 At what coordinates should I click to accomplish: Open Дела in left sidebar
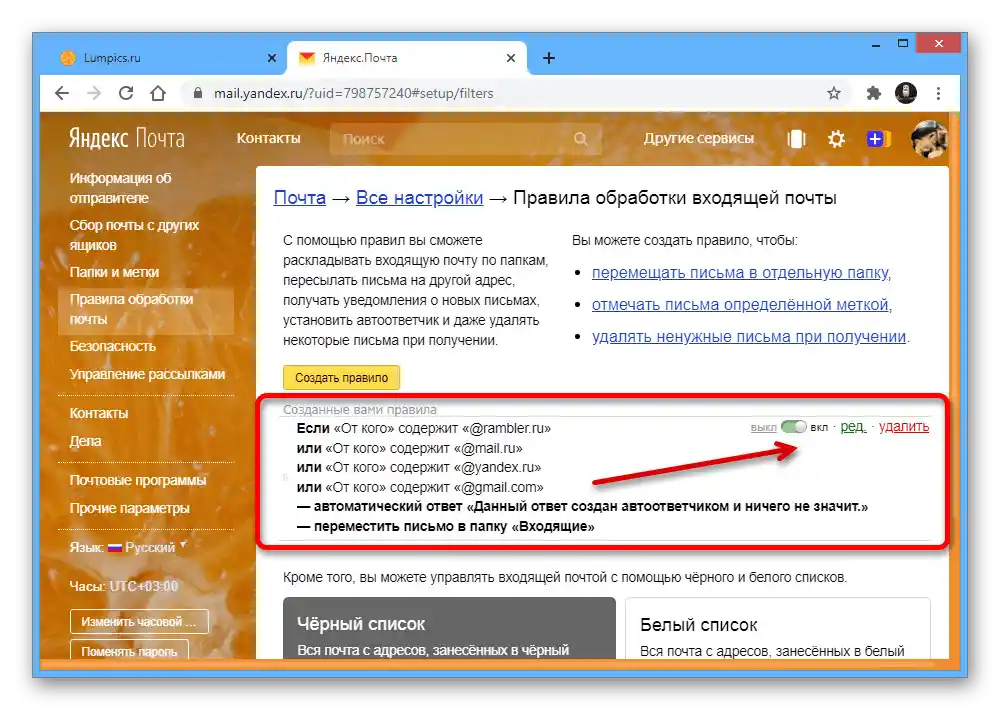[85, 441]
